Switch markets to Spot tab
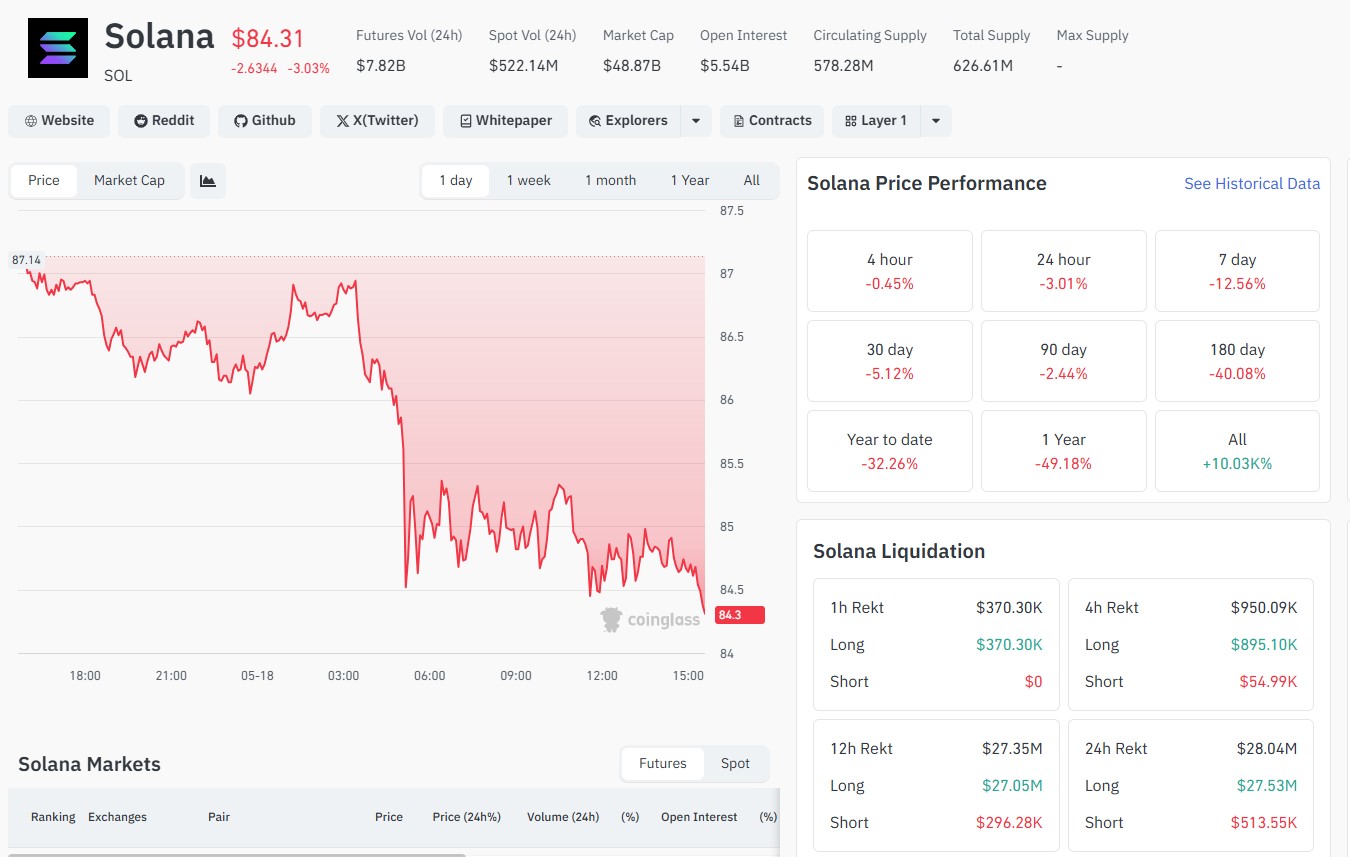Image resolution: width=1350 pixels, height=857 pixels. coord(735,764)
